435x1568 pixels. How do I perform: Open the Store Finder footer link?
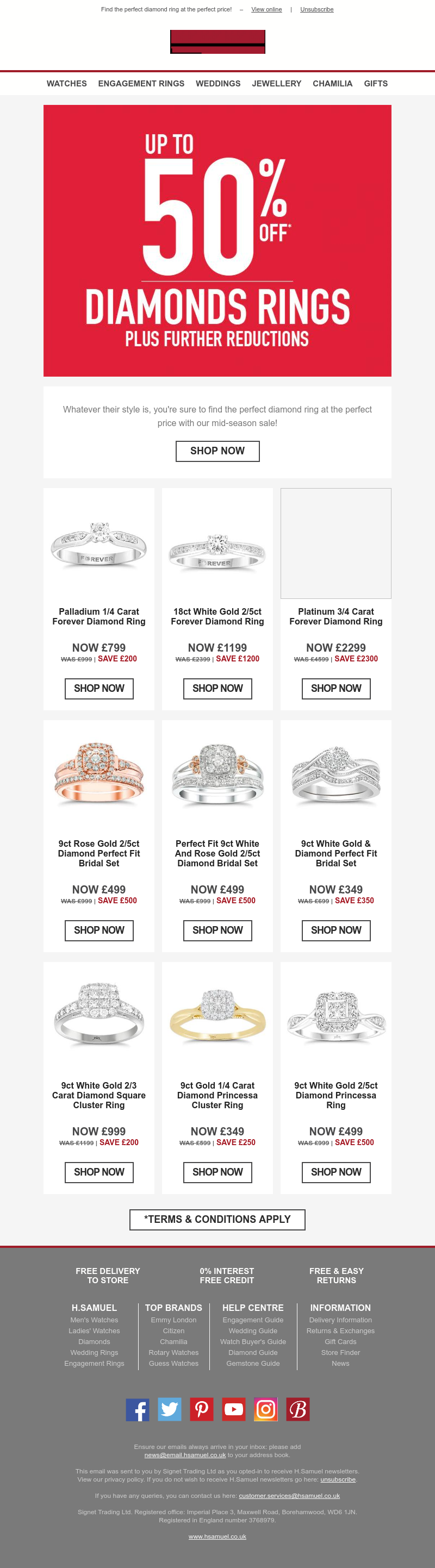(340, 1353)
